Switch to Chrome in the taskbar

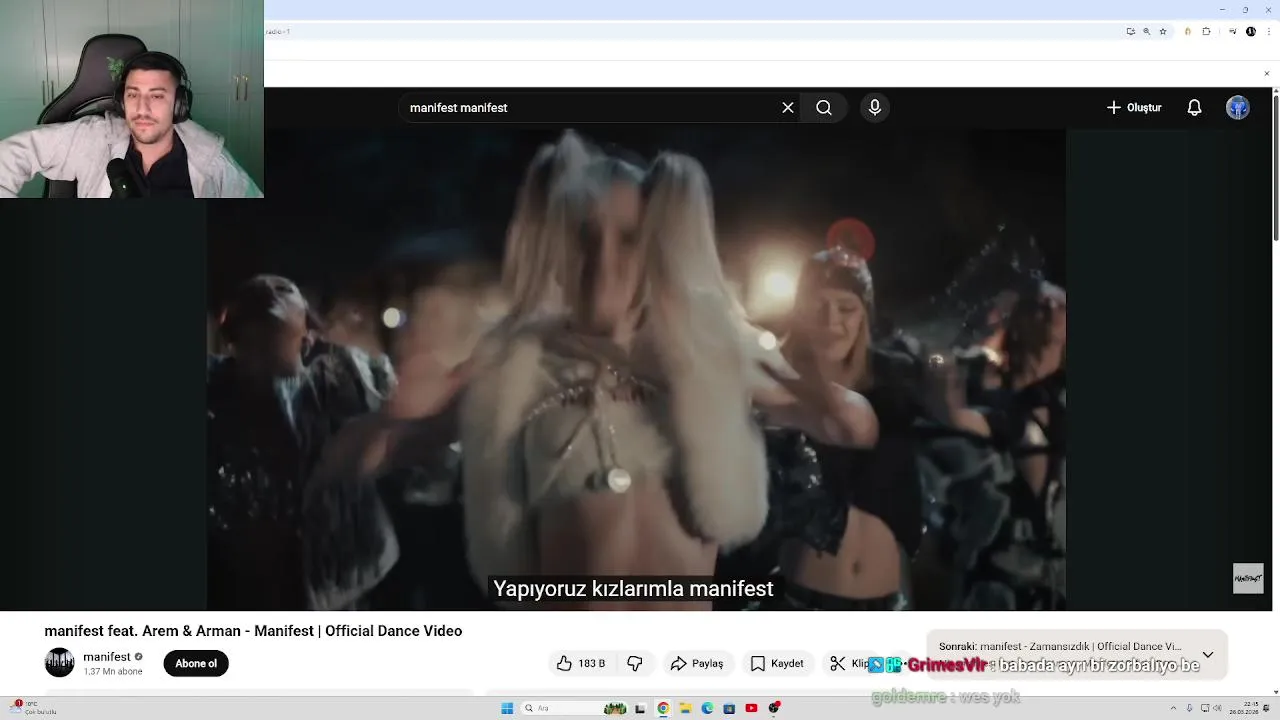(x=663, y=708)
